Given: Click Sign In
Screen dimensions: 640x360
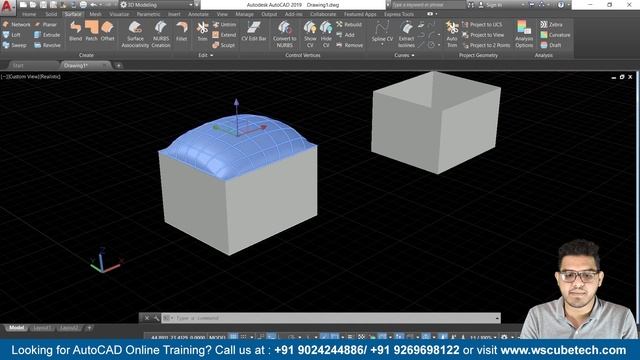Looking at the screenshot, I should coord(490,5).
